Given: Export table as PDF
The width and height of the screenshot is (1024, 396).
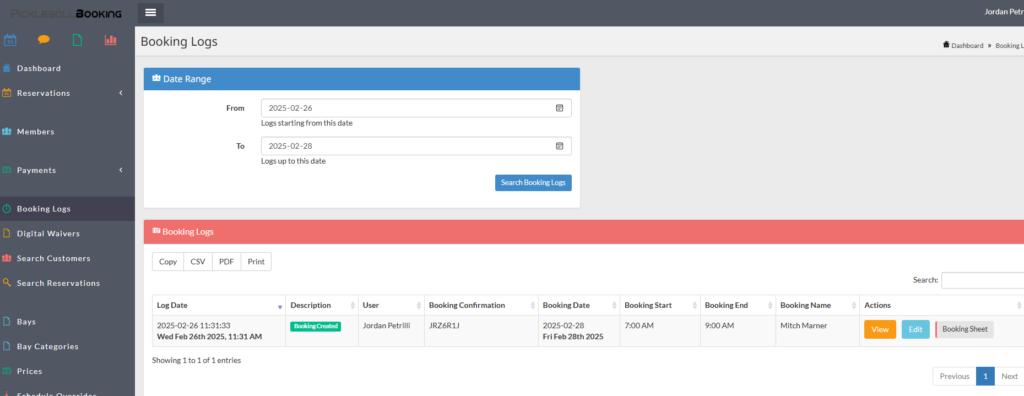Looking at the screenshot, I should click(x=227, y=261).
